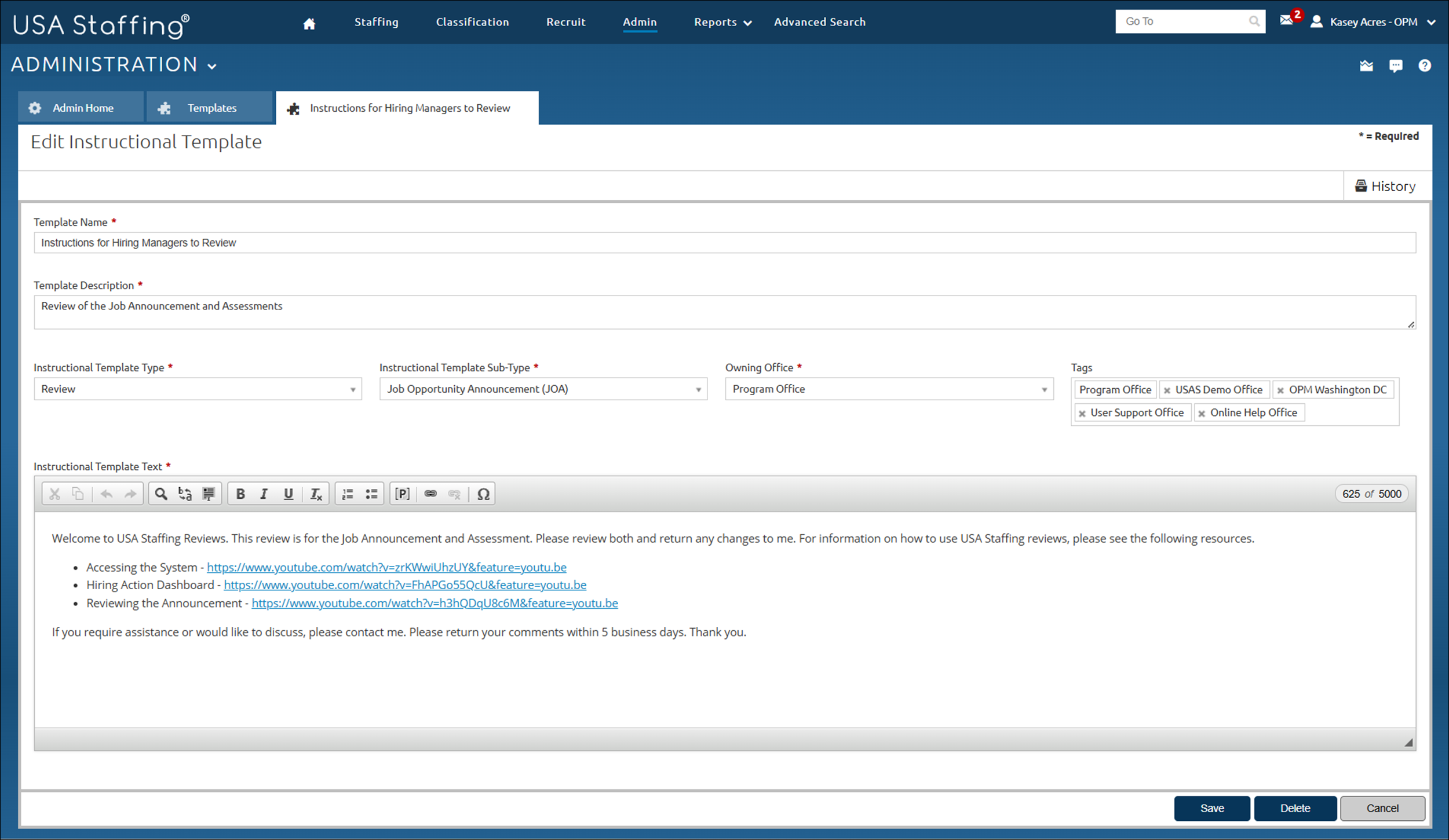The width and height of the screenshot is (1449, 840).
Task: Remove the User Support Office tag
Action: [1081, 412]
